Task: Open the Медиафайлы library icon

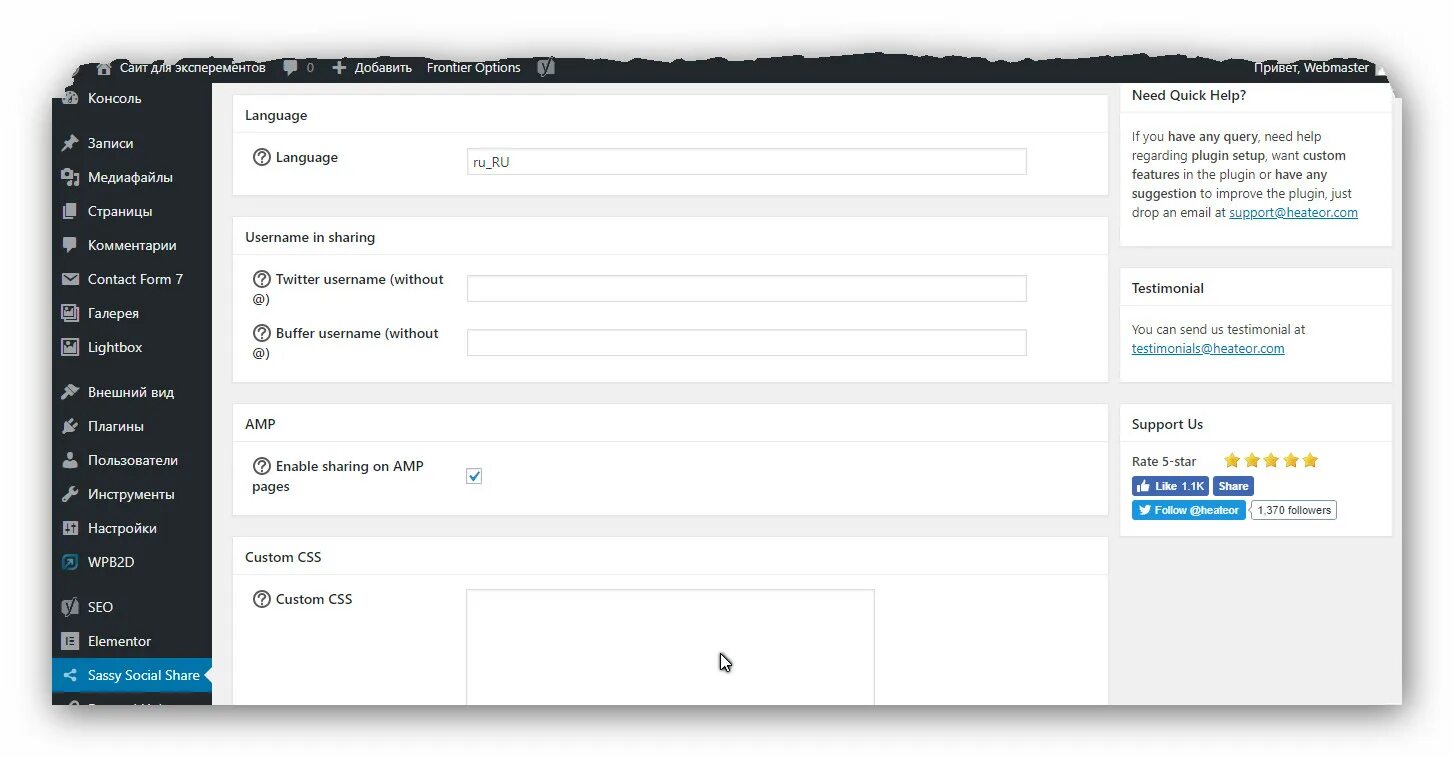Action: pyautogui.click(x=70, y=177)
